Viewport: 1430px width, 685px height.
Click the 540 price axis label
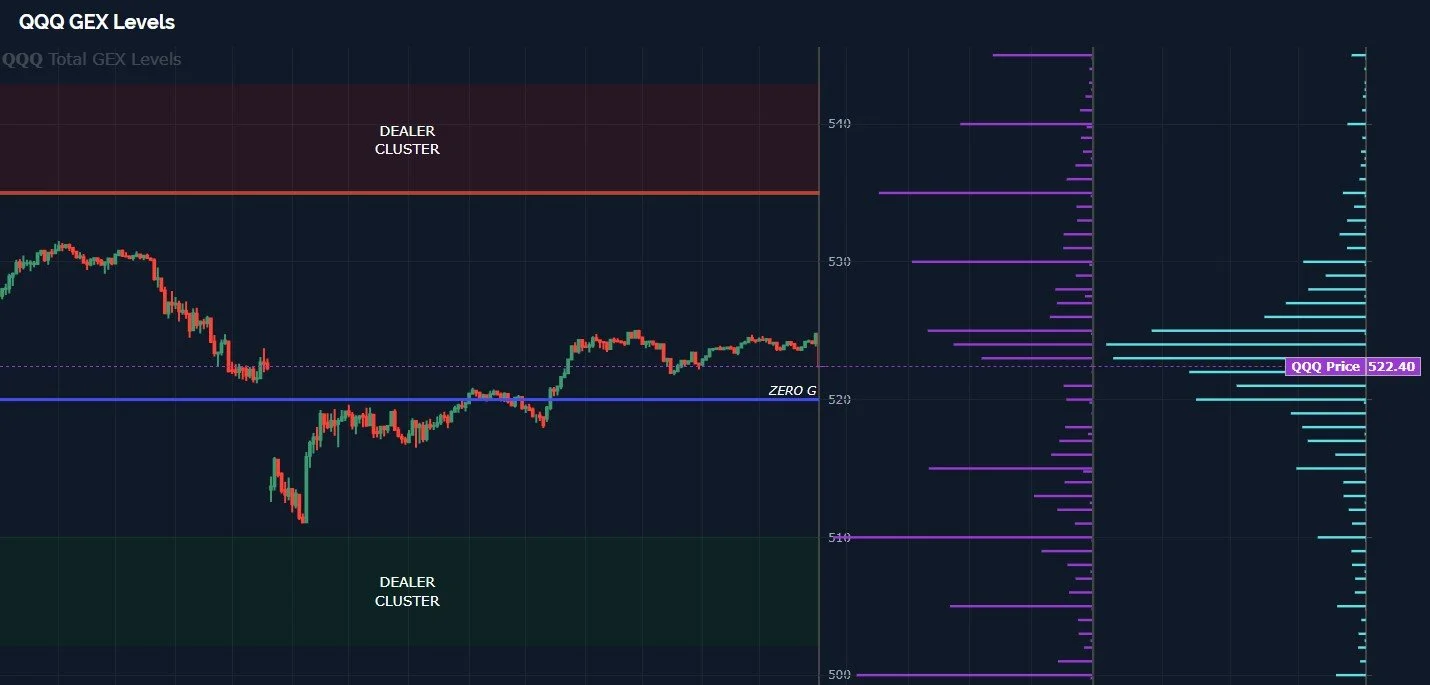[x=838, y=124]
